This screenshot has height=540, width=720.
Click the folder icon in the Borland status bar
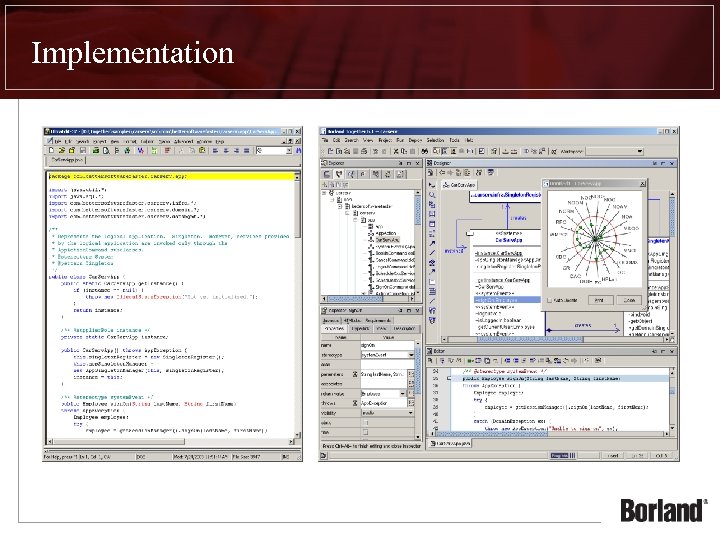point(324,456)
